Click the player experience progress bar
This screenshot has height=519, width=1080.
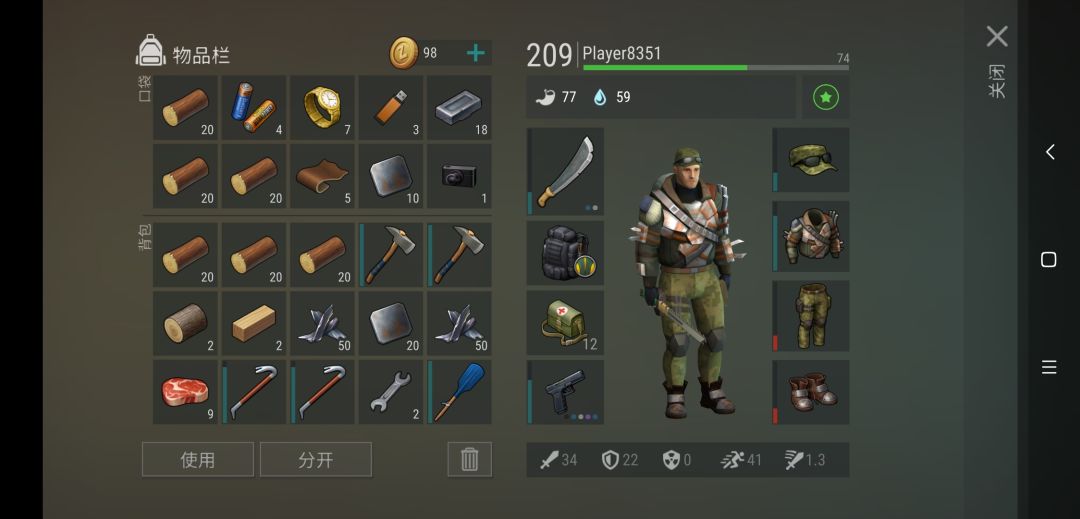[x=716, y=67]
